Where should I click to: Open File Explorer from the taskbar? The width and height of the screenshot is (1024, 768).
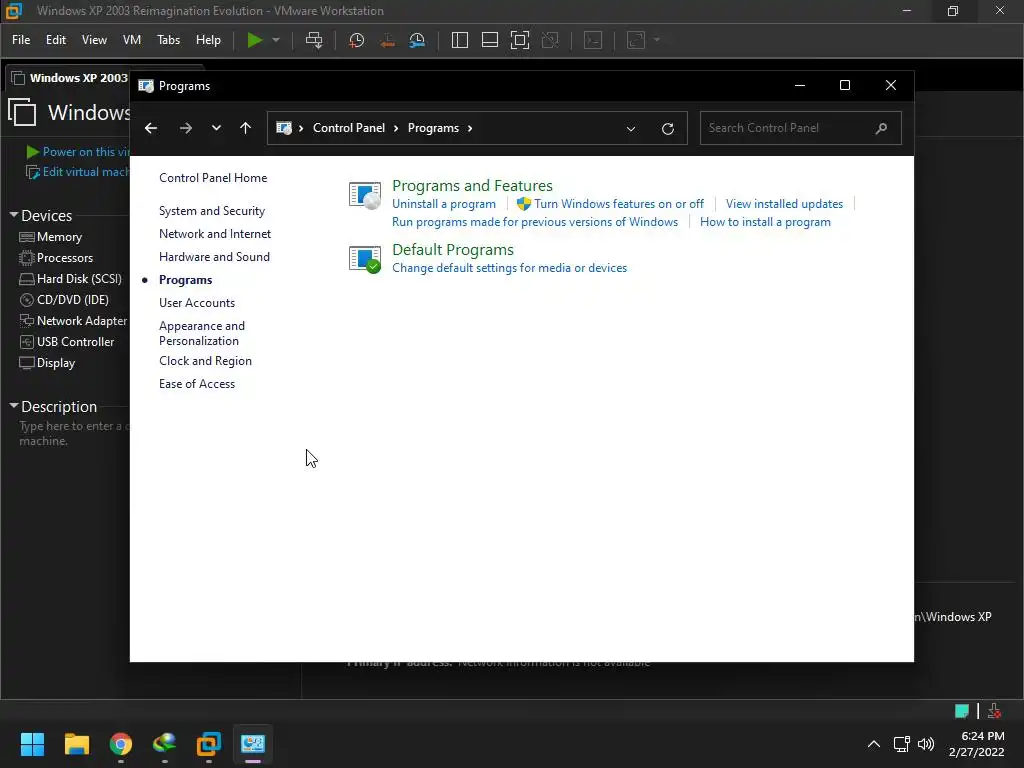[76, 744]
